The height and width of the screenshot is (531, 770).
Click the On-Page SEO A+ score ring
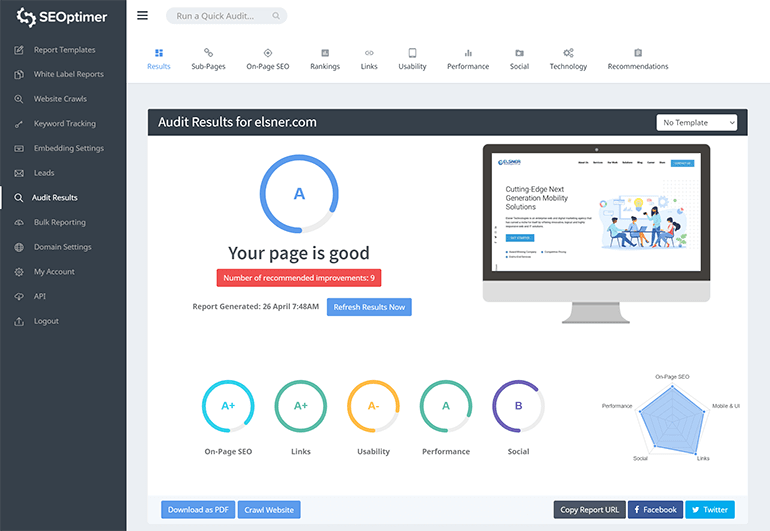coord(228,406)
